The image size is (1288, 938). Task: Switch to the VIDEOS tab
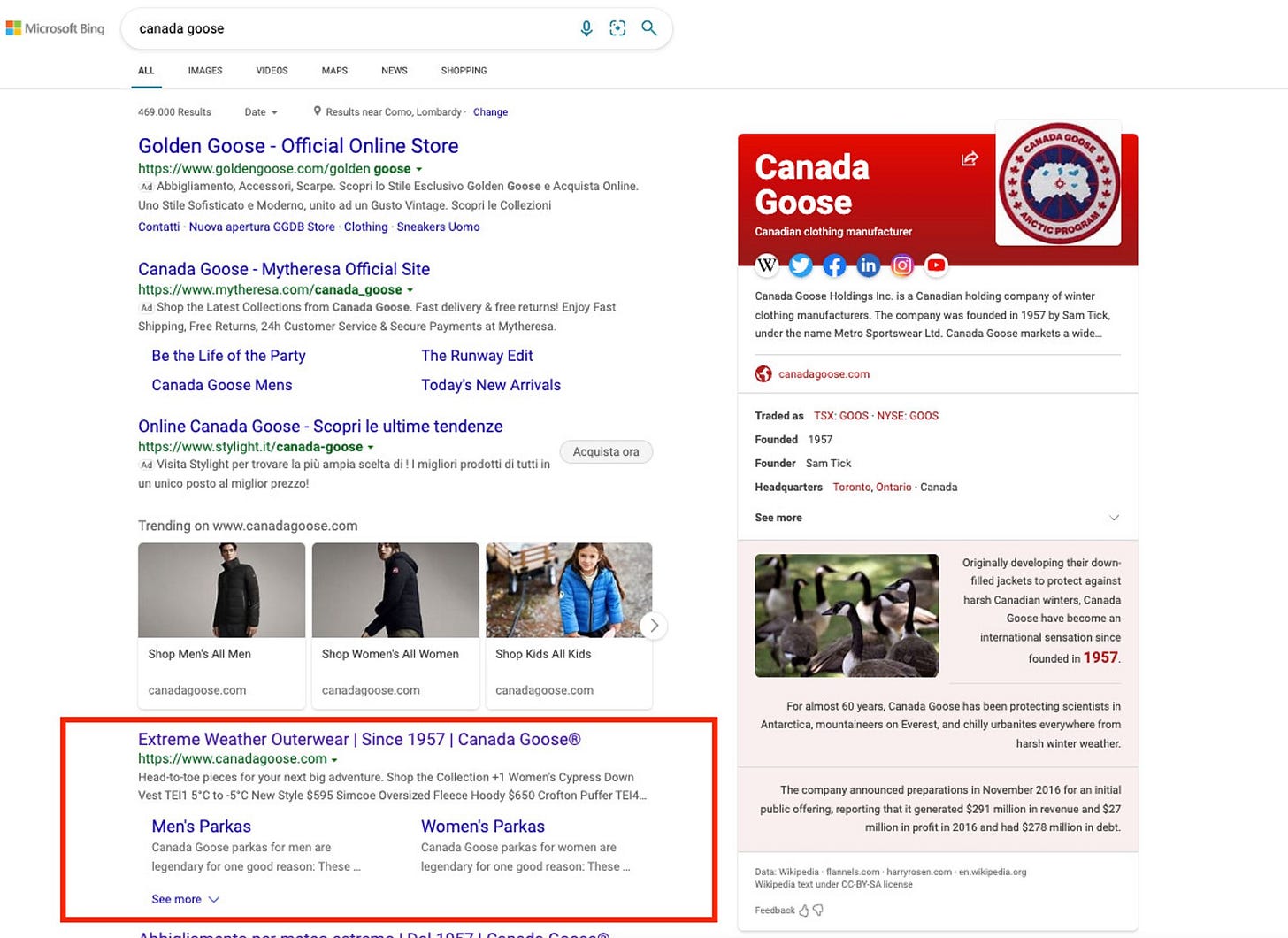tap(272, 71)
